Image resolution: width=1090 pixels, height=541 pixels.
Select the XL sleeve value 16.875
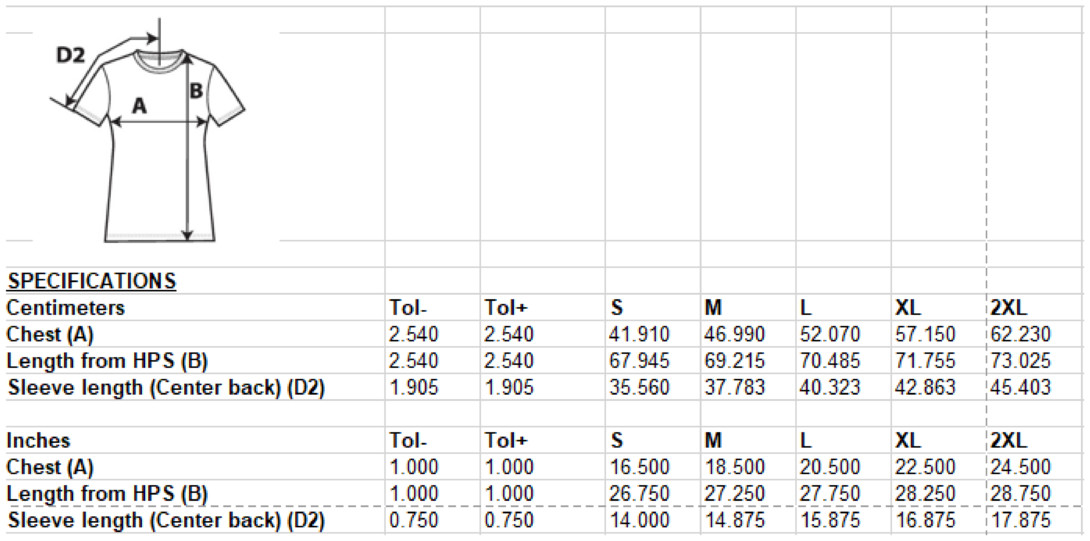pos(925,520)
